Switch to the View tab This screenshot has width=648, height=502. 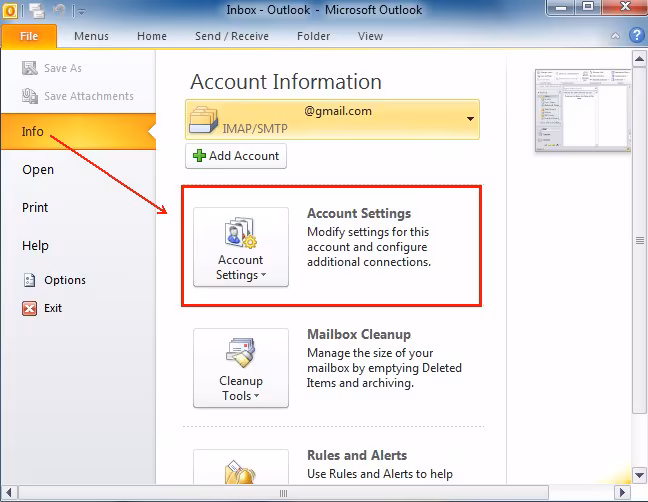[x=370, y=36]
